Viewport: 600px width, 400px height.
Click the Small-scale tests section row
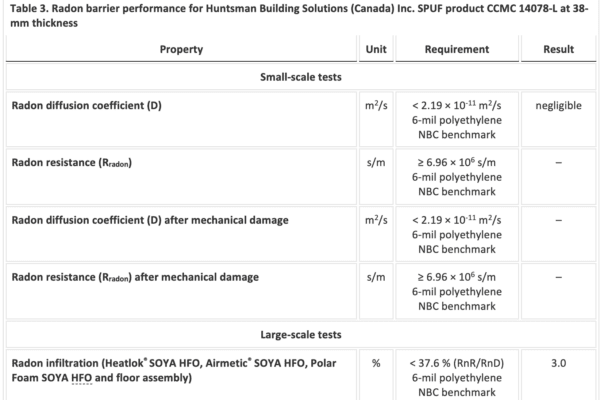(x=301, y=77)
